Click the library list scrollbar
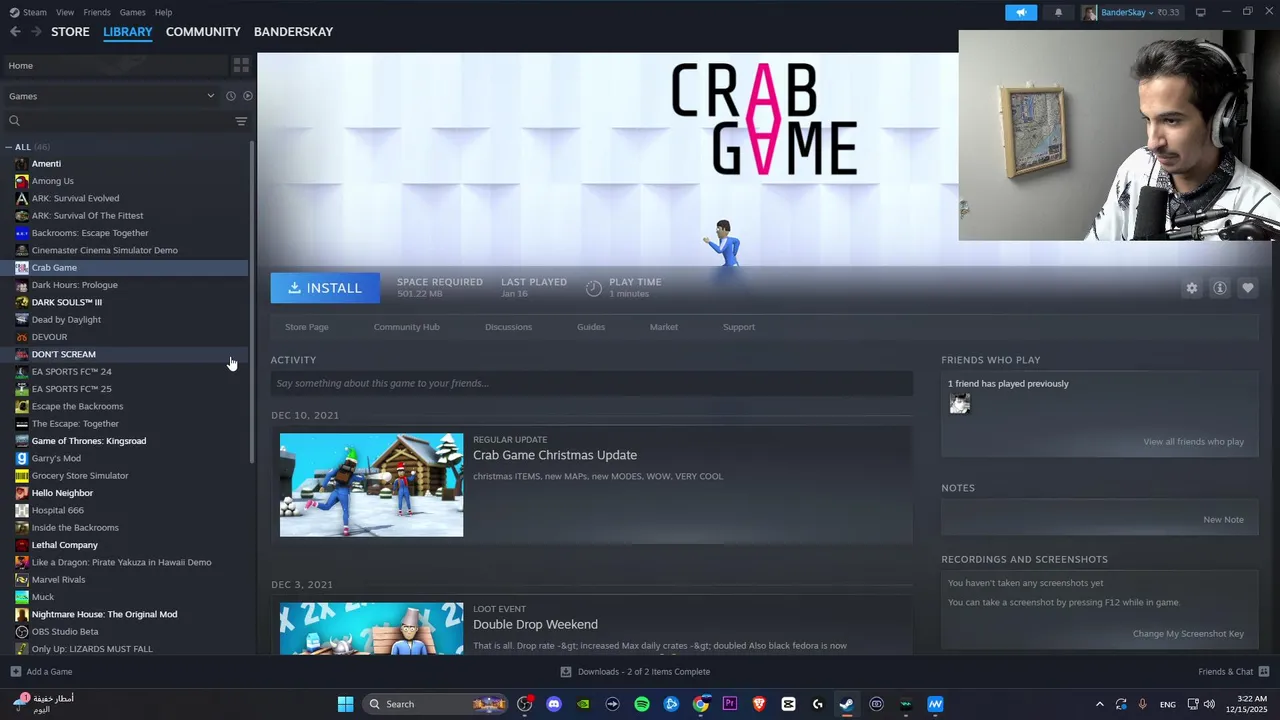The height and width of the screenshot is (720, 1280). (x=252, y=300)
